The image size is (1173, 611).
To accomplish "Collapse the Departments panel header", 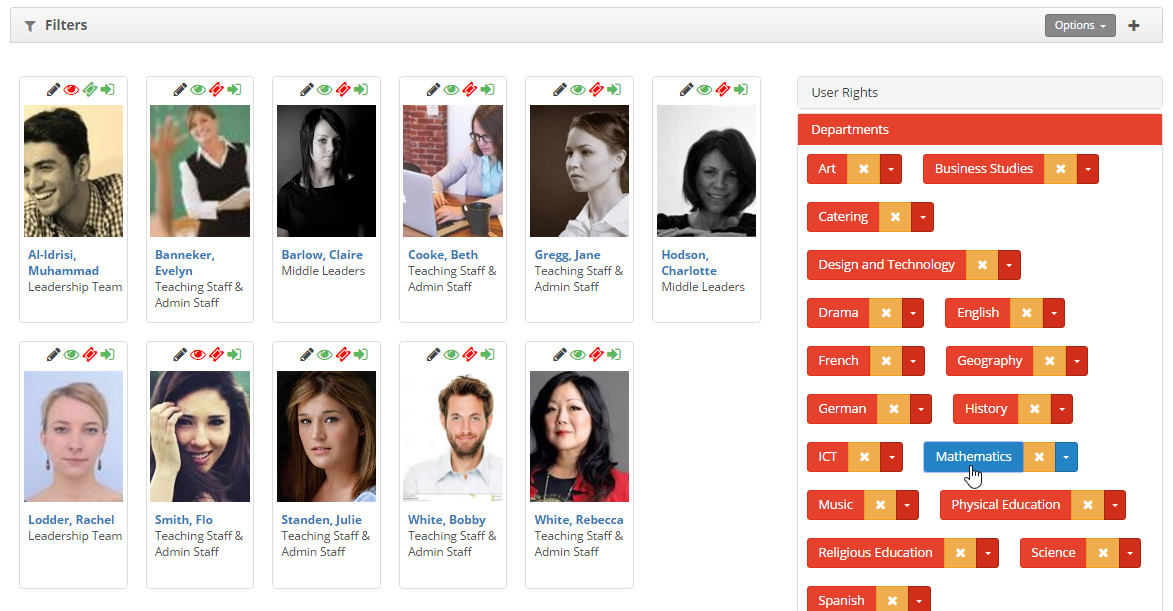I will [x=979, y=130].
